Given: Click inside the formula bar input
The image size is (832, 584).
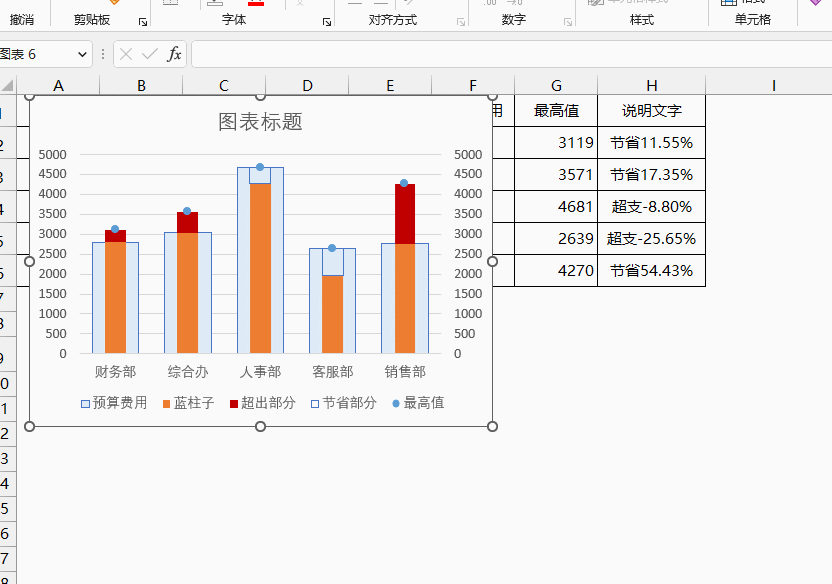Looking at the screenshot, I should [512, 54].
